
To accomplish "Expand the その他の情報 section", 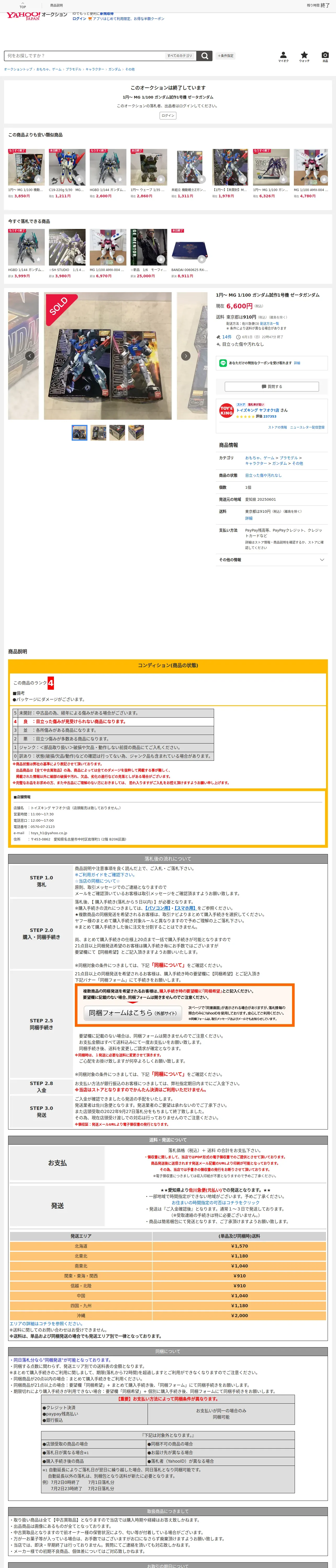I will (271, 560).
